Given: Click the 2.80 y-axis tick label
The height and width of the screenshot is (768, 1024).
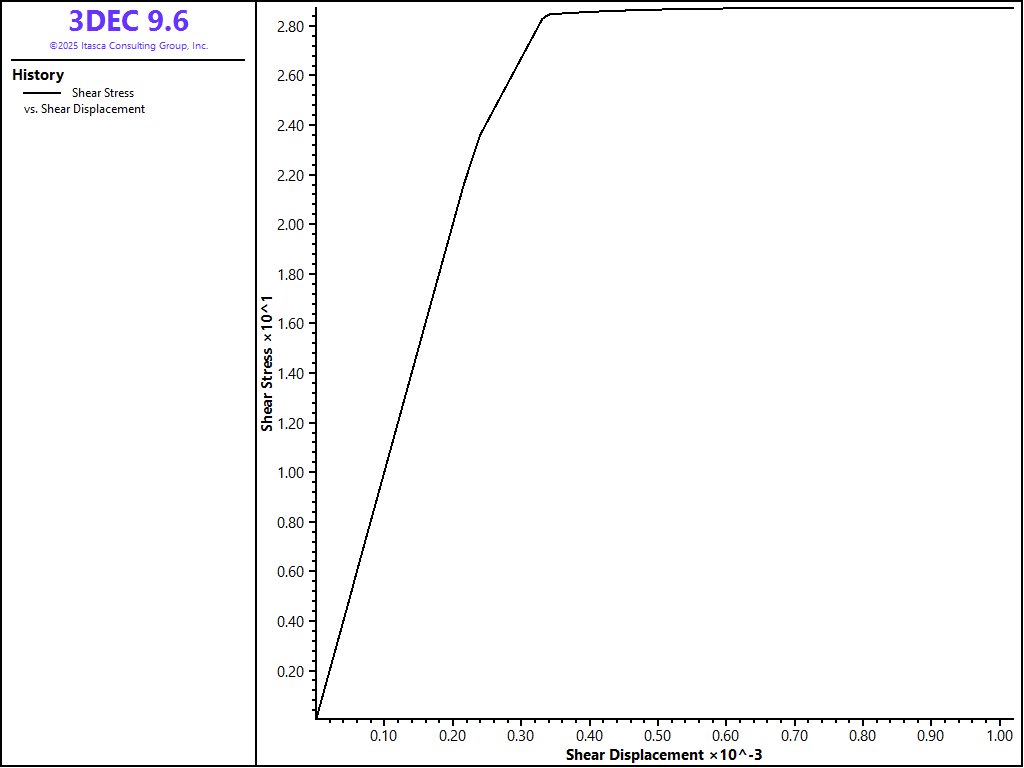Looking at the screenshot, I should click(x=291, y=26).
